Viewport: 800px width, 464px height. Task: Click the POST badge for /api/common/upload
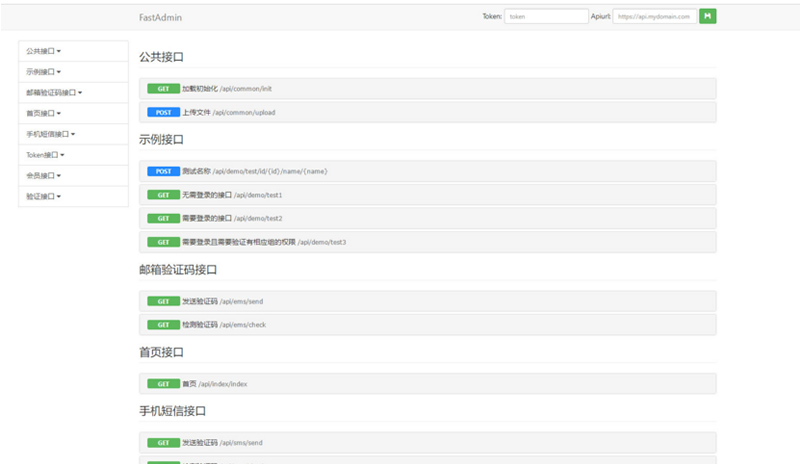click(x=163, y=112)
